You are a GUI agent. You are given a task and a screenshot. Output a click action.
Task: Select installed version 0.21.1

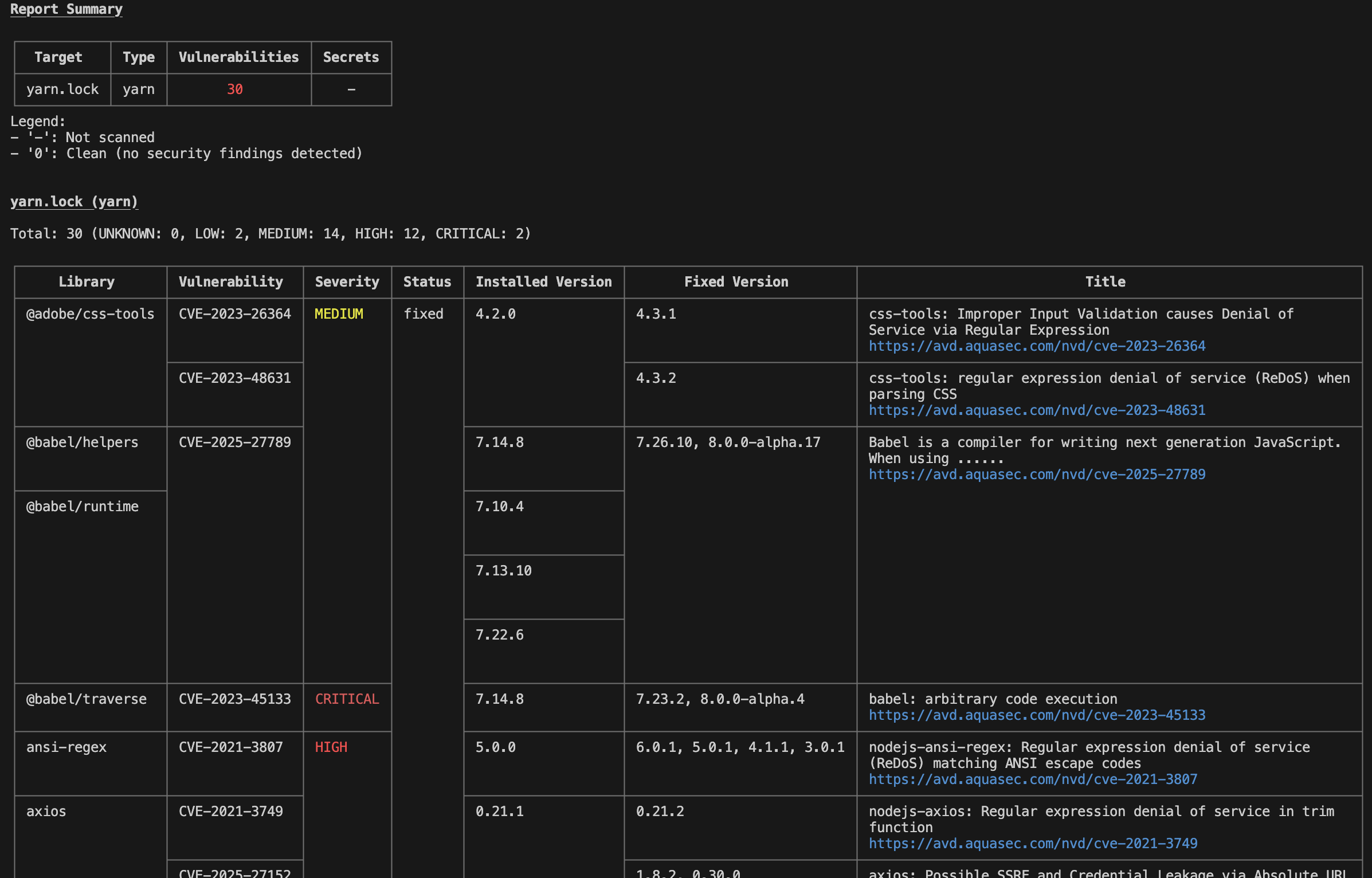pos(500,812)
